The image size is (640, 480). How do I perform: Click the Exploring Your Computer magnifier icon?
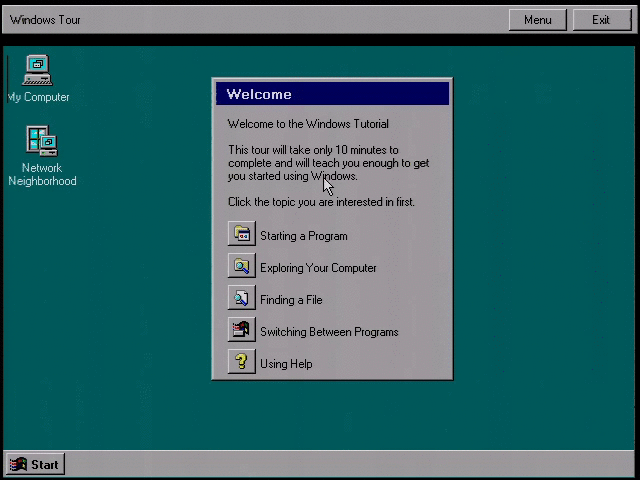click(242, 266)
